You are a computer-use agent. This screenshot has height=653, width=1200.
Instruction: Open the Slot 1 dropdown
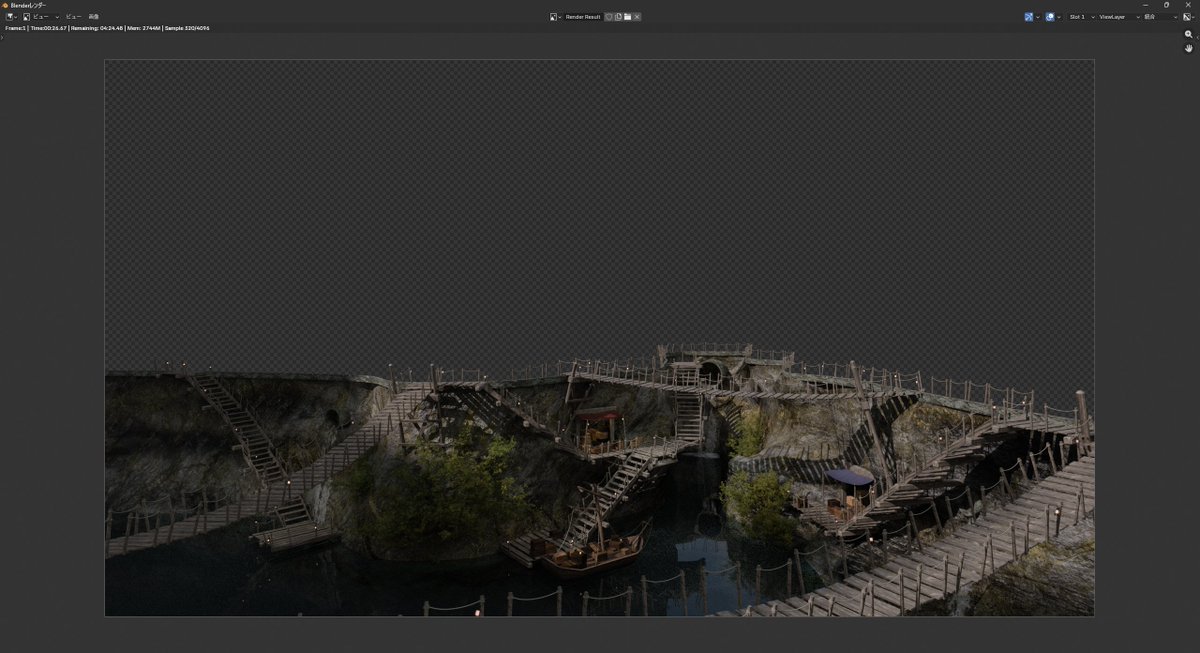[x=1081, y=17]
